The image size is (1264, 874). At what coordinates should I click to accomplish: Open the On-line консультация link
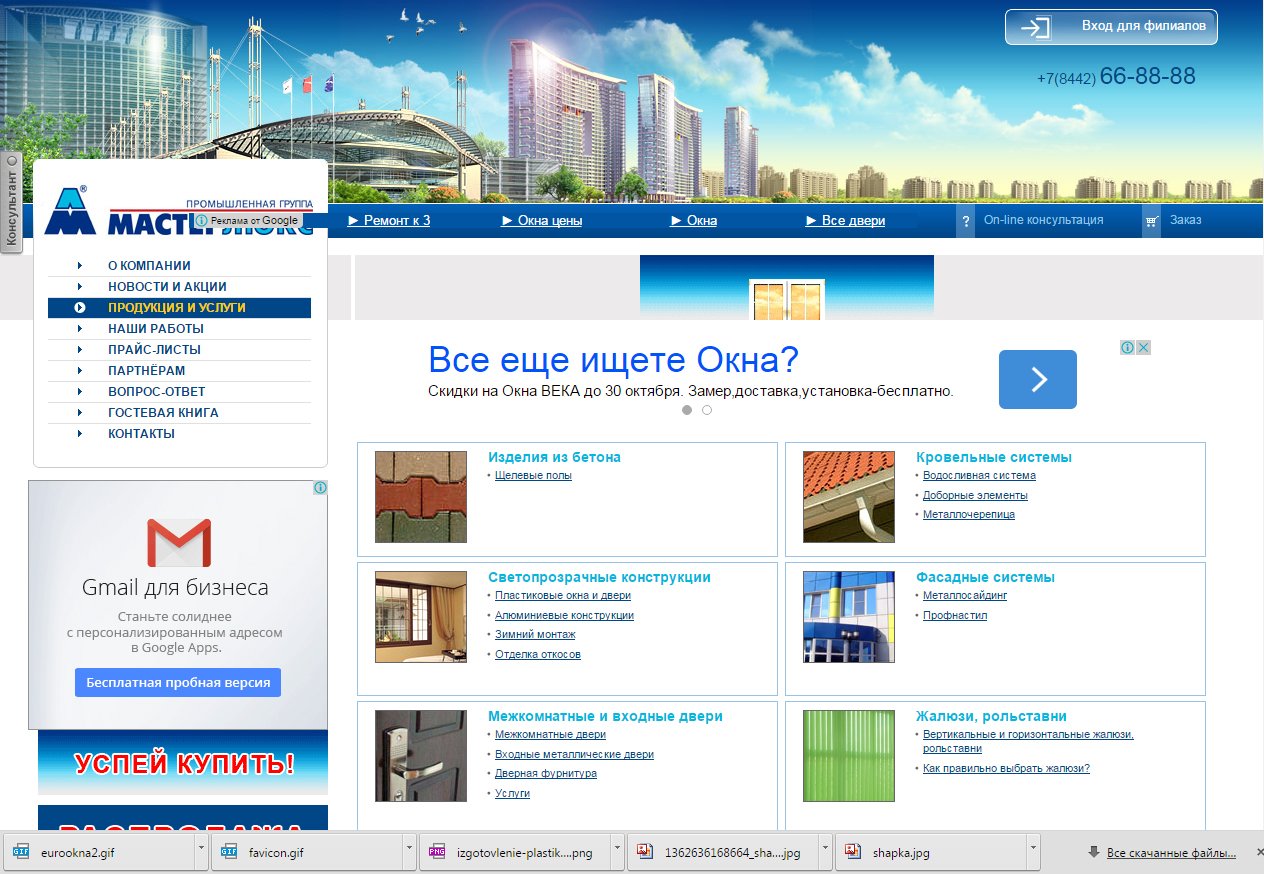point(1044,220)
